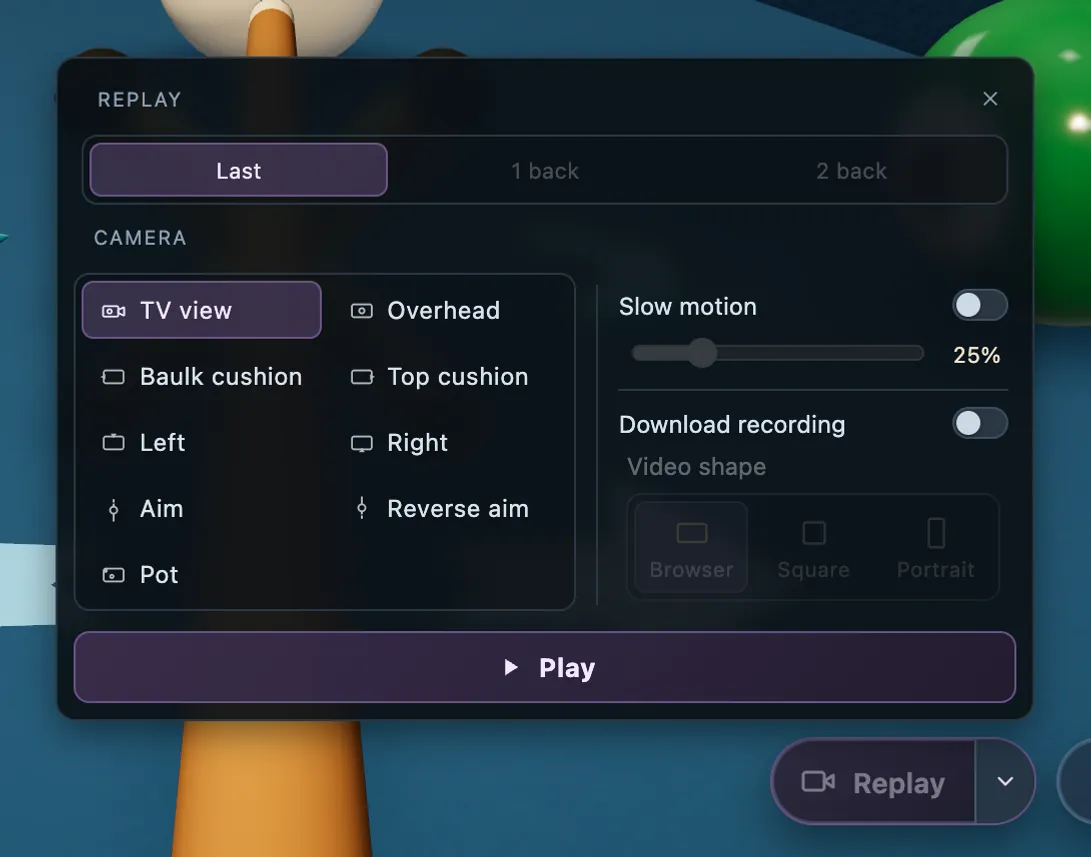Click the Baulk cushion camera icon
The image size is (1091, 857).
[x=113, y=377]
